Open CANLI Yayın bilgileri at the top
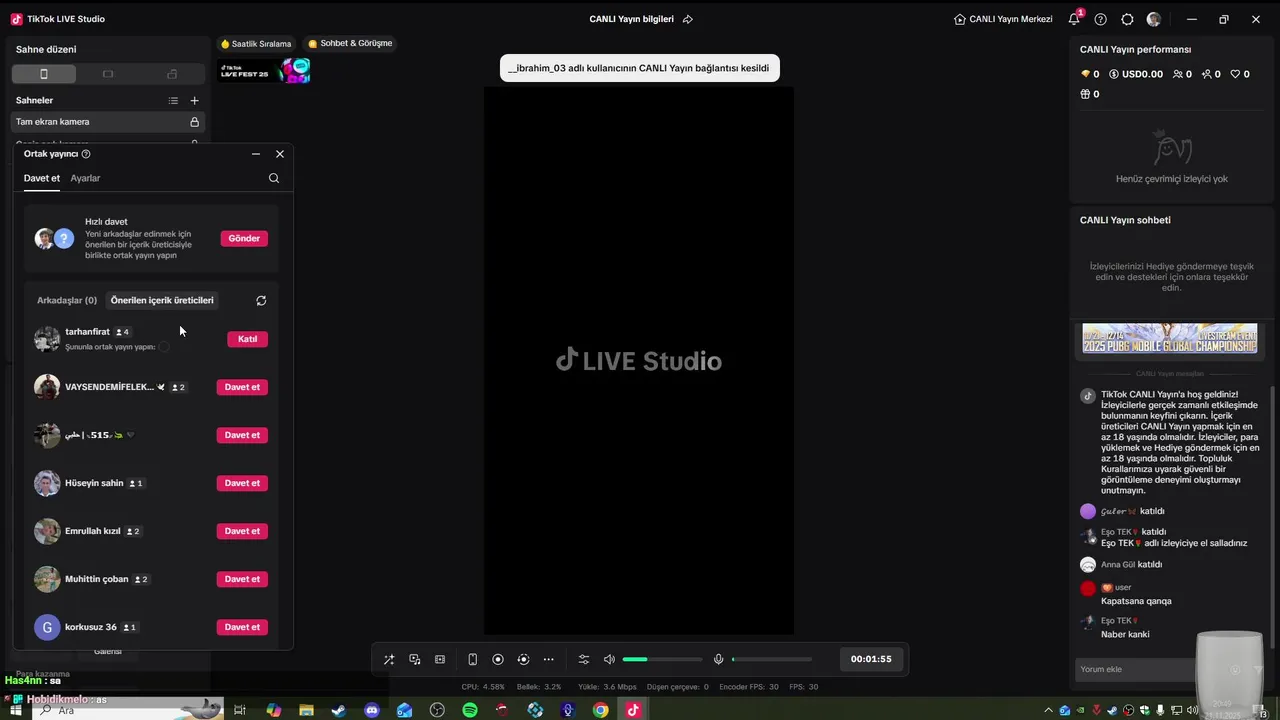Viewport: 1280px width, 720px height. tap(631, 19)
